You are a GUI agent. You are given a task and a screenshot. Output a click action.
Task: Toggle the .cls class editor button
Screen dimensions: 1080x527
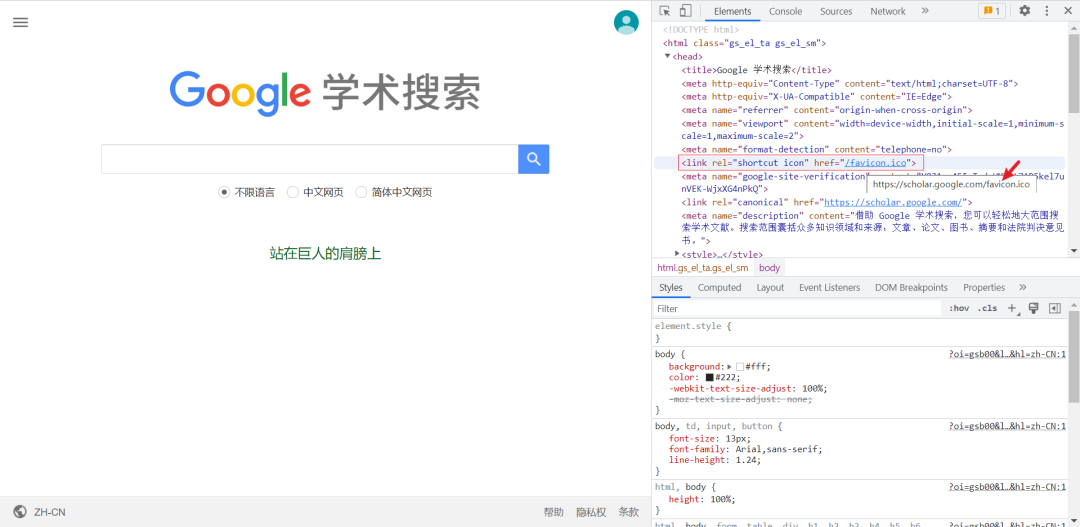click(x=987, y=309)
